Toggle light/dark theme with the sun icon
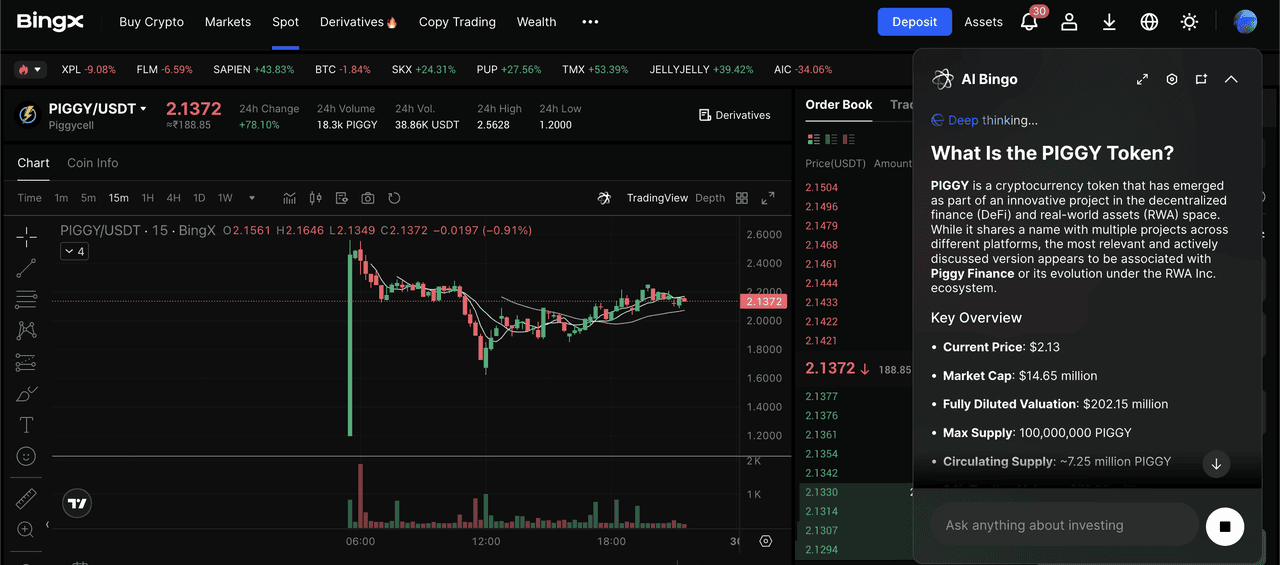This screenshot has width=1280, height=565. point(1189,22)
